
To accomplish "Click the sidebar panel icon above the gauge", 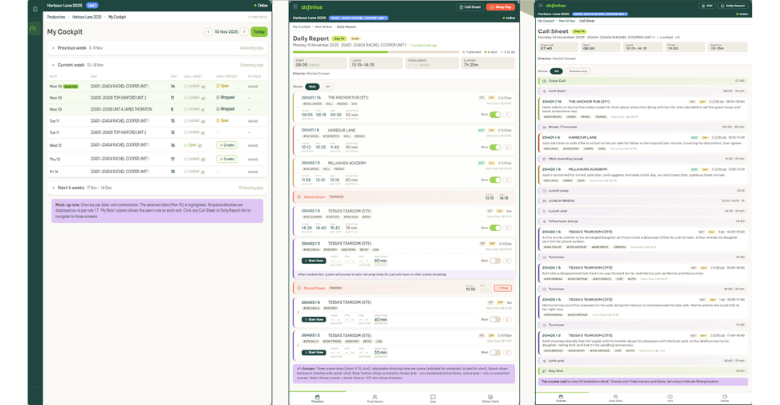I will [x=35, y=9].
